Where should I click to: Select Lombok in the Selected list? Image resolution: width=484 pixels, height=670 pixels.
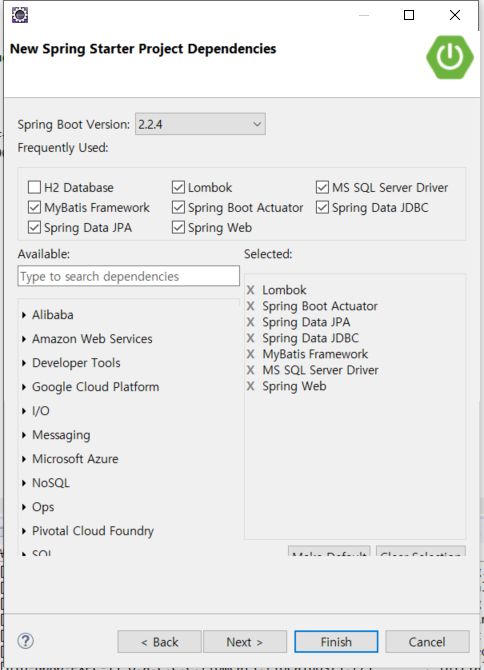[x=284, y=290]
